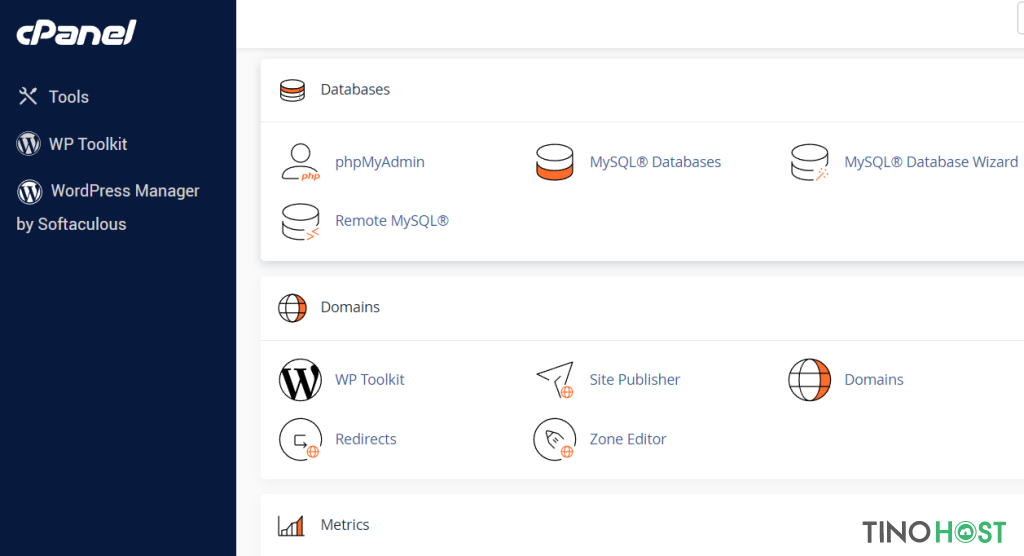
Task: Open the MySQL® Database Wizard link
Action: tap(931, 162)
